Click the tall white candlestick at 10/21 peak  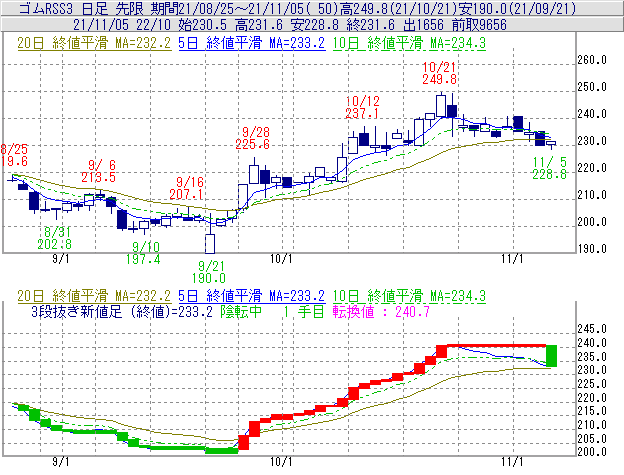click(441, 106)
